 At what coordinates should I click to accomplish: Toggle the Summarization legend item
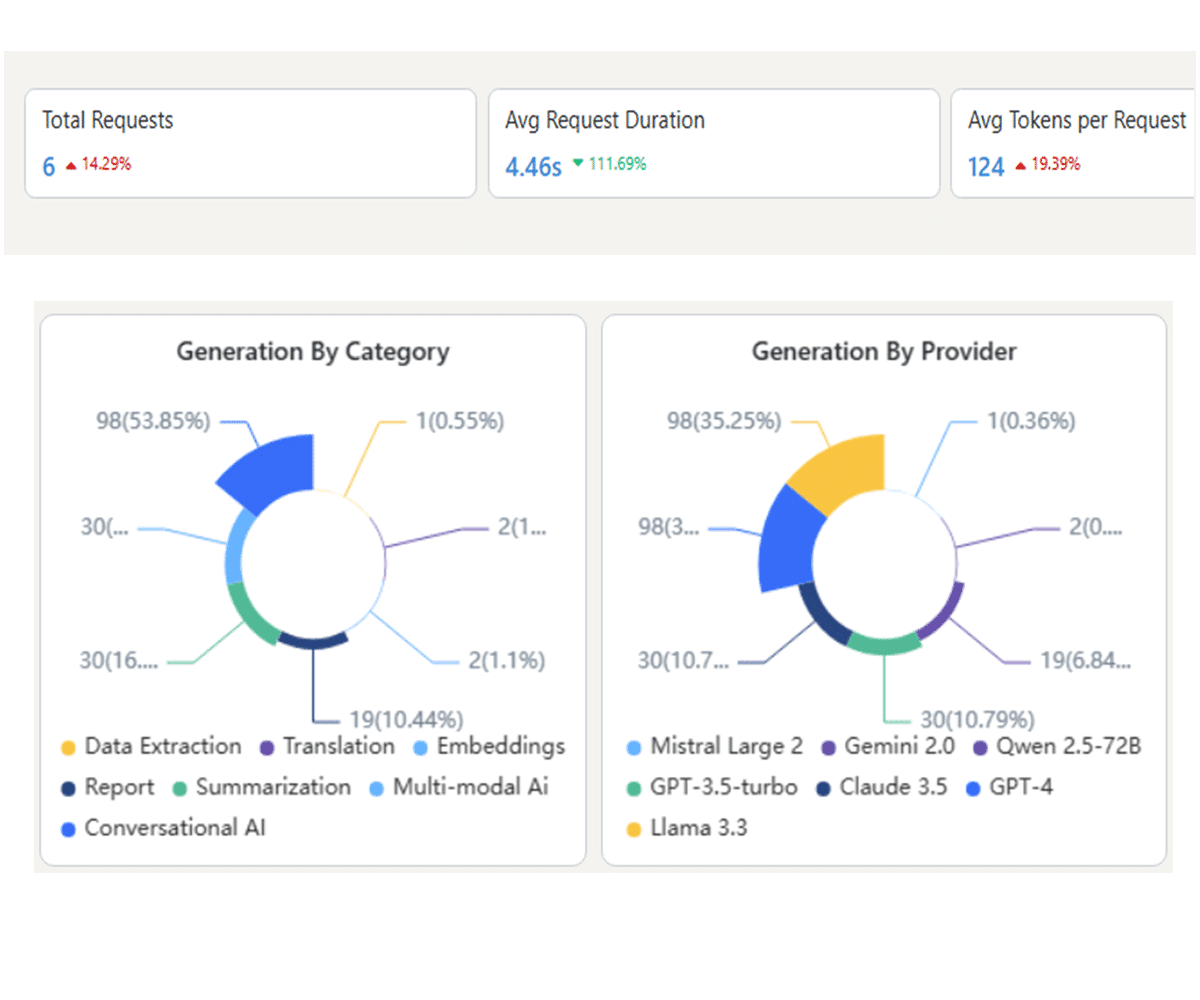point(262,788)
